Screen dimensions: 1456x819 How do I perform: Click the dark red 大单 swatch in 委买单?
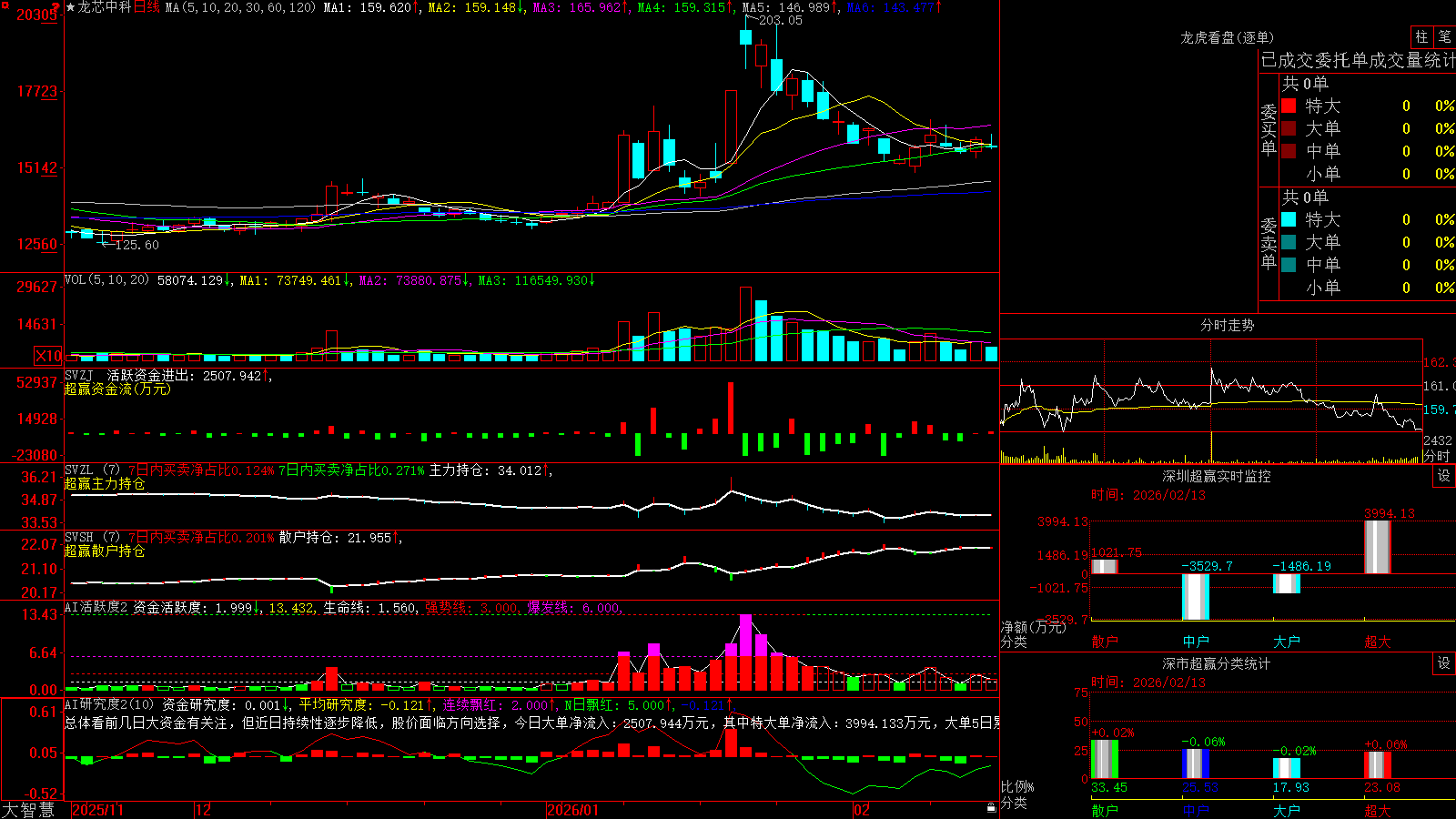(x=1289, y=128)
